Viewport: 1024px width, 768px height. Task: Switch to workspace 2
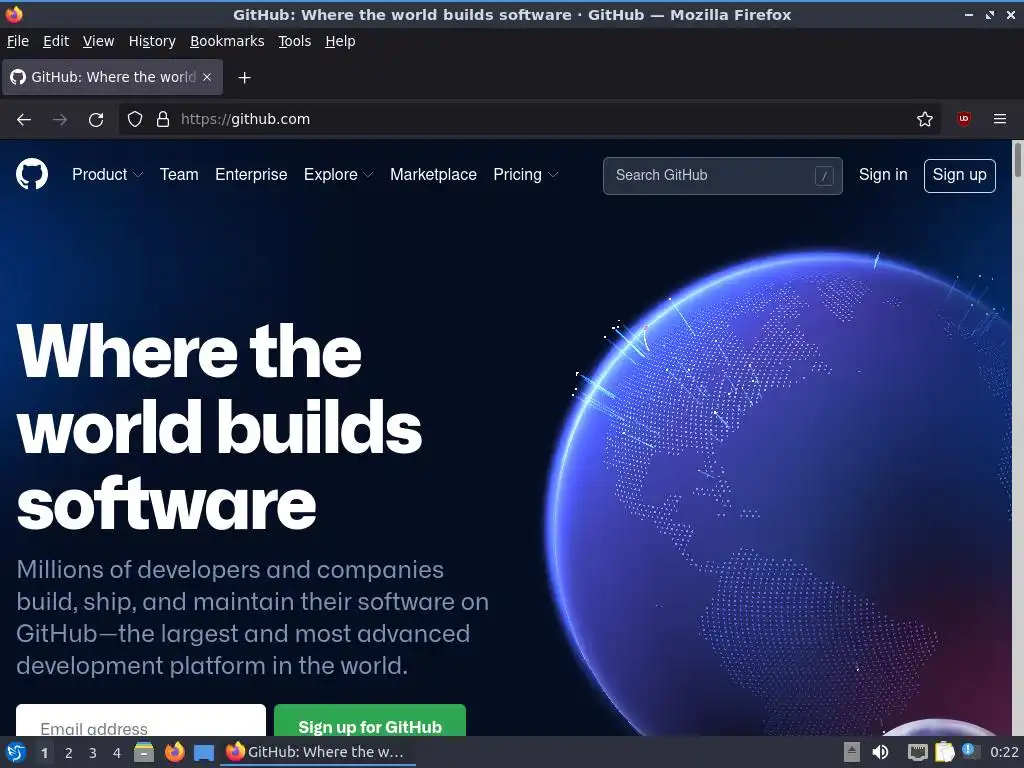click(69, 753)
